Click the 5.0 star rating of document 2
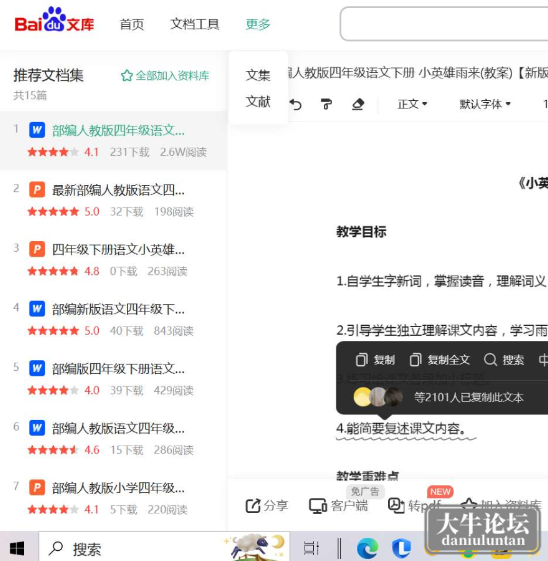Image resolution: width=548 pixels, height=561 pixels. 63,211
